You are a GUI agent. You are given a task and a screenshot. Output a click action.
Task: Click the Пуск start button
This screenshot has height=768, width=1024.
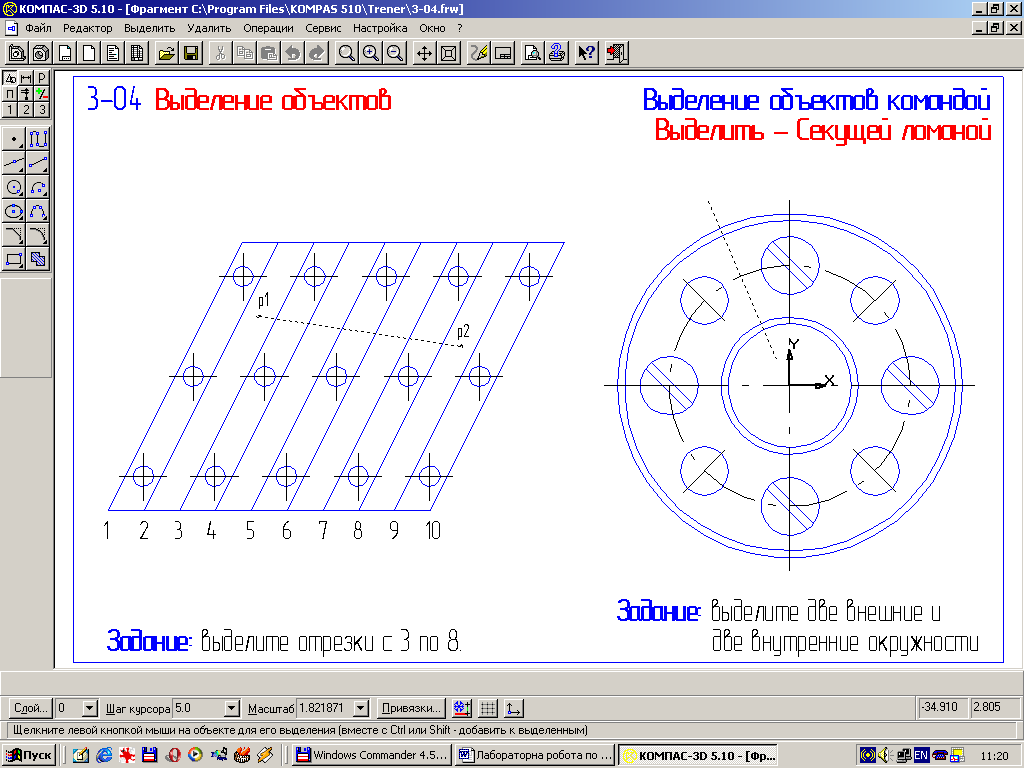point(29,755)
